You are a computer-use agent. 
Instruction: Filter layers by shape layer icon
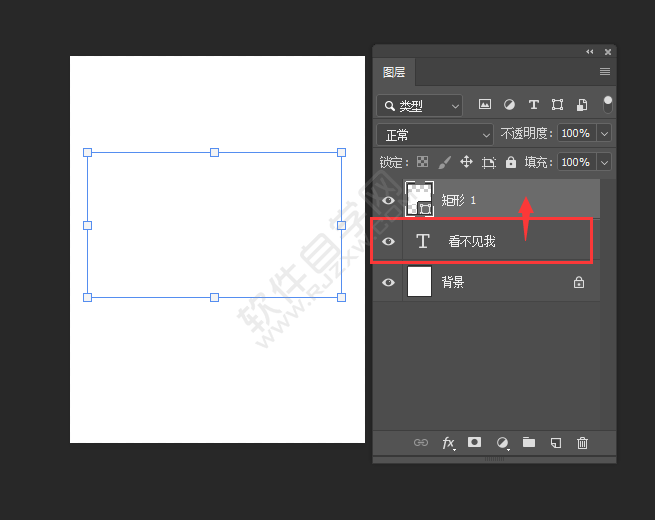(x=557, y=104)
